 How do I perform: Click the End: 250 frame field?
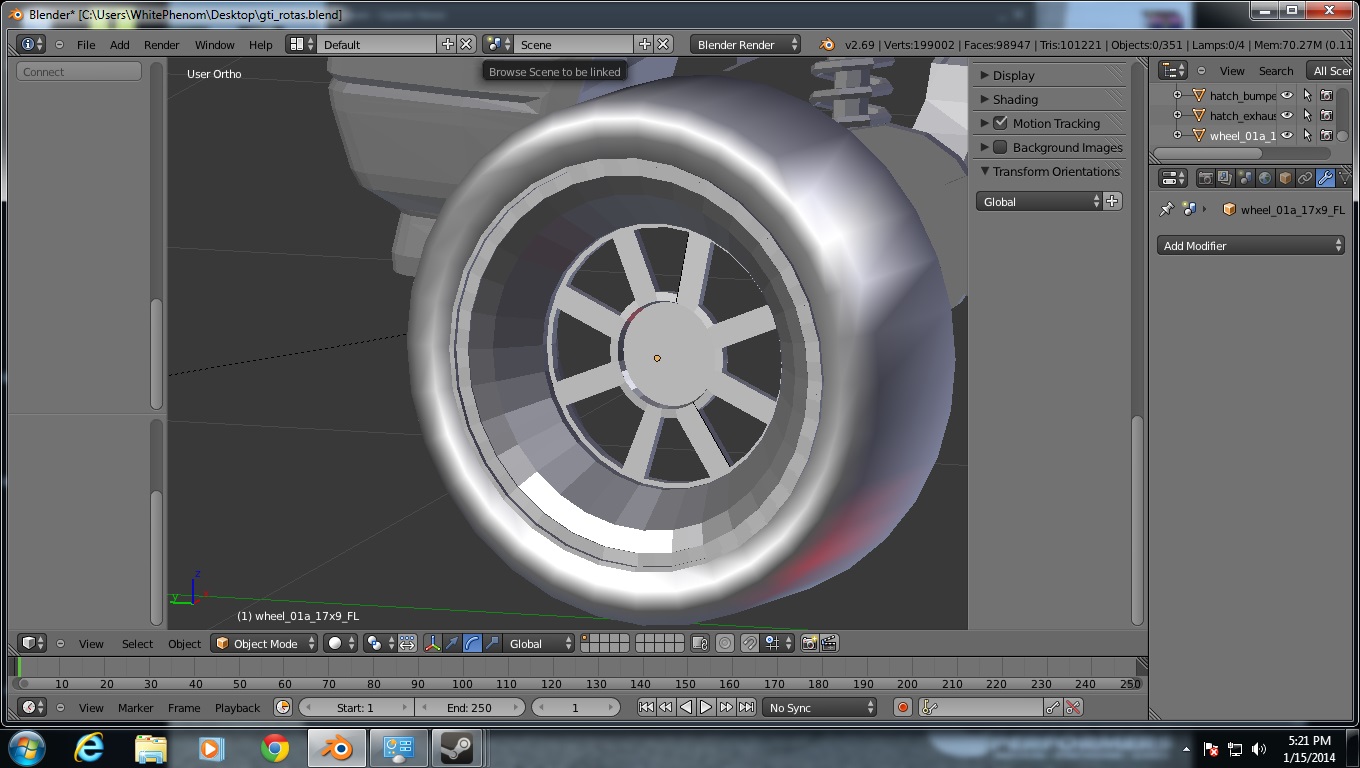pyautogui.click(x=469, y=707)
